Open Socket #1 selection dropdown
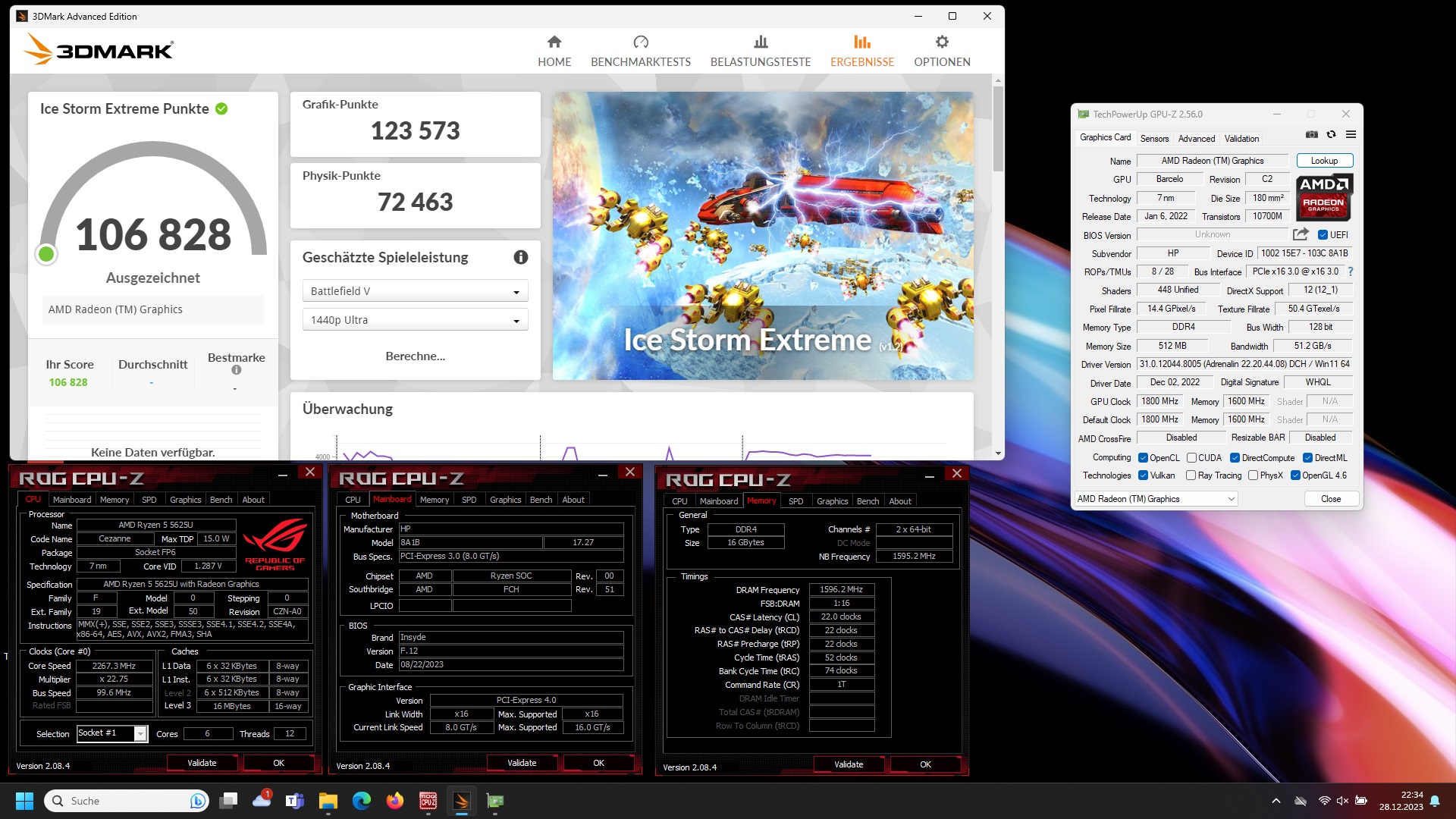1456x819 pixels. (x=111, y=733)
